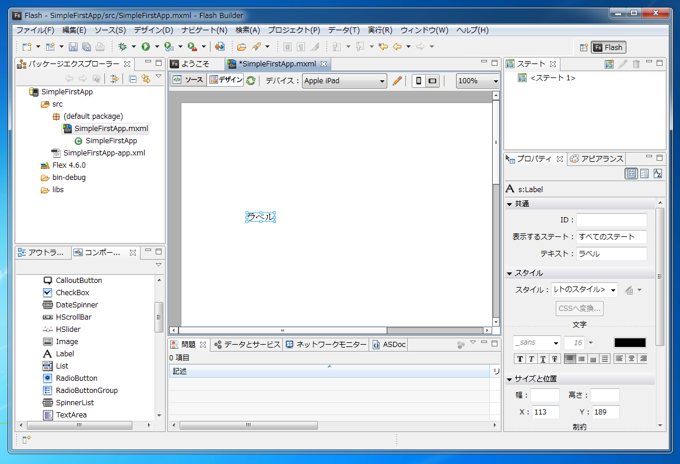The width and height of the screenshot is (680, 464).
Task: Set device orientation to portrait
Action: point(418,81)
